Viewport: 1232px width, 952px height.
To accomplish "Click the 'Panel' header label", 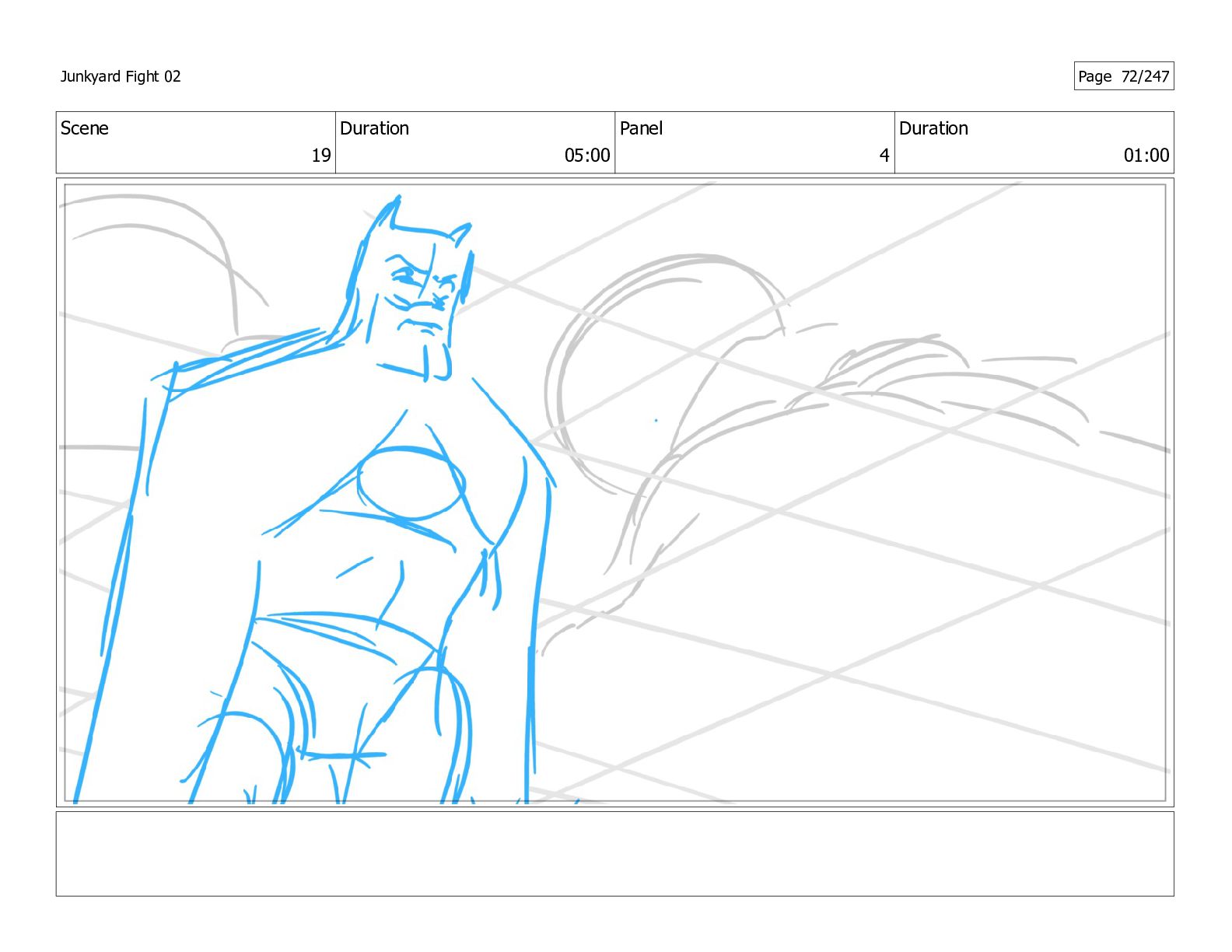I will [641, 128].
